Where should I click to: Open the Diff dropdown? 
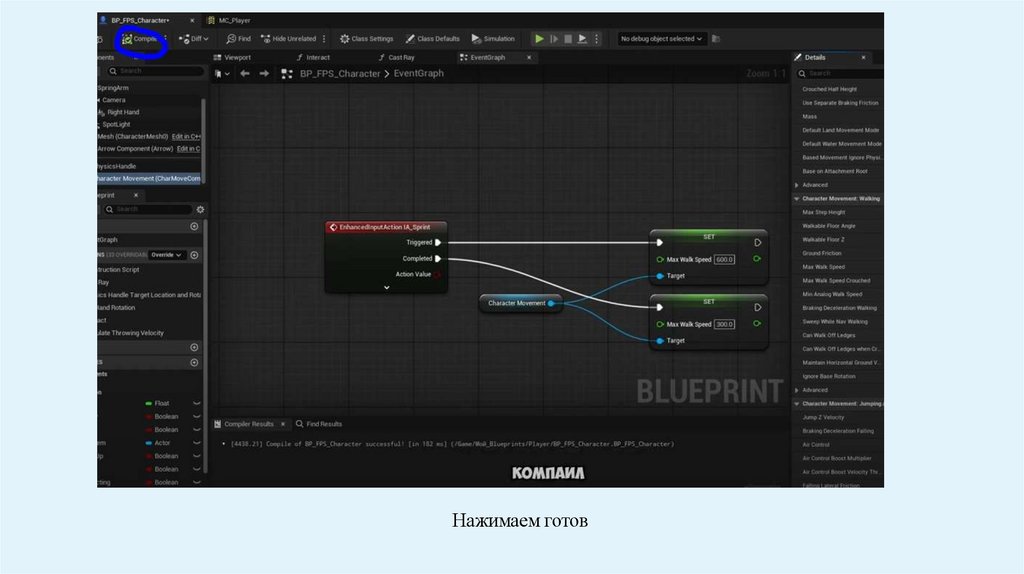tap(194, 39)
